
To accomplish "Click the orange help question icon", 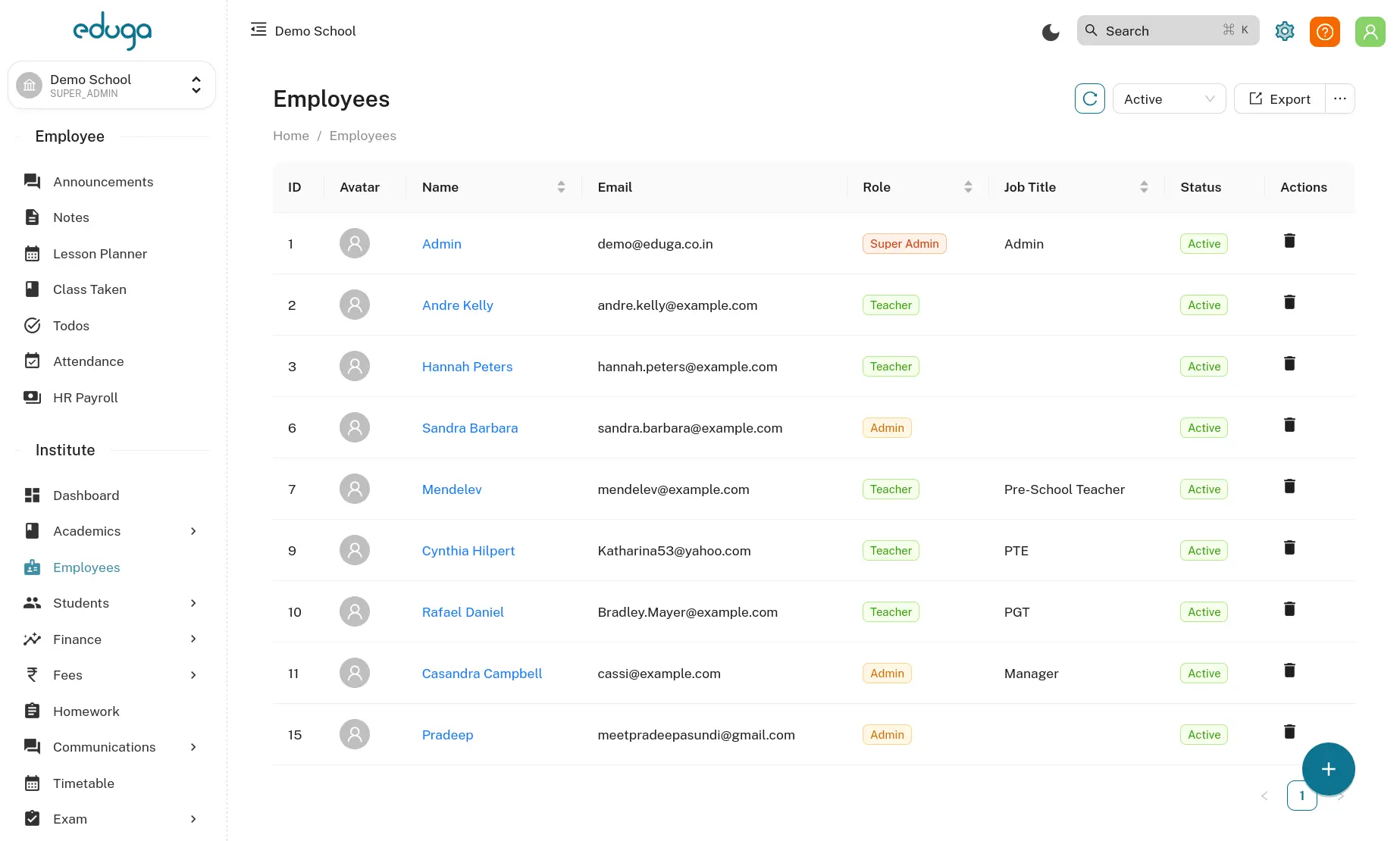I will [x=1324, y=32].
